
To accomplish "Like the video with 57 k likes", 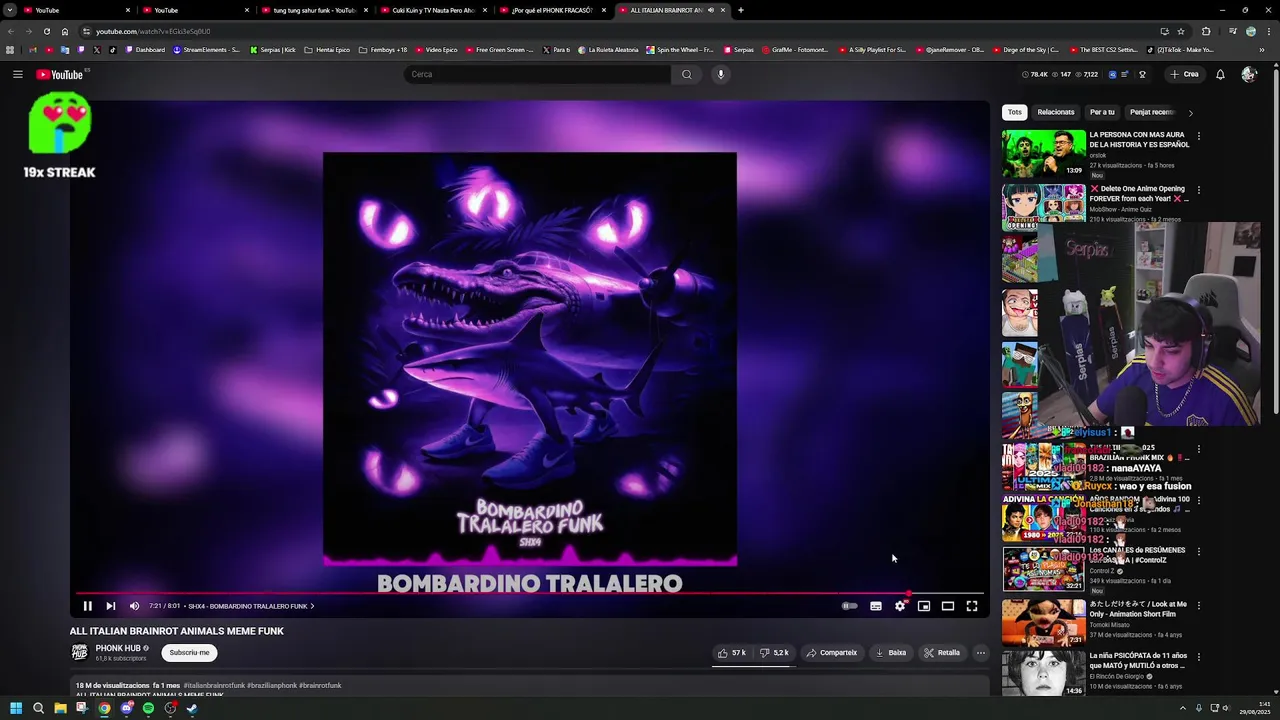I will click(731, 653).
